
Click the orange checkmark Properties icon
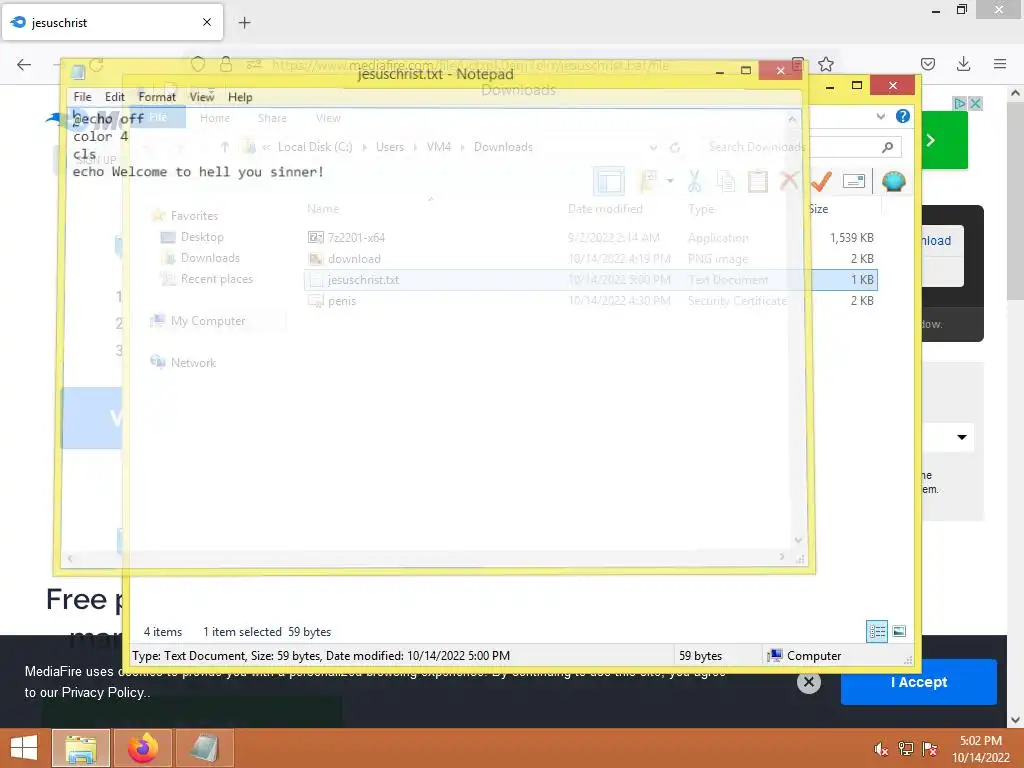point(821,181)
